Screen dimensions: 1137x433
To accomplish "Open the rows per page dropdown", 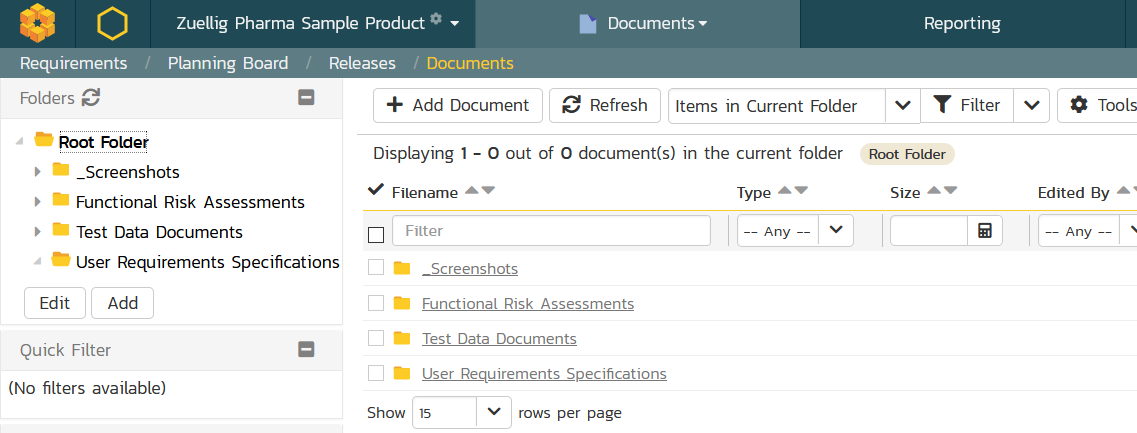I will (x=494, y=412).
